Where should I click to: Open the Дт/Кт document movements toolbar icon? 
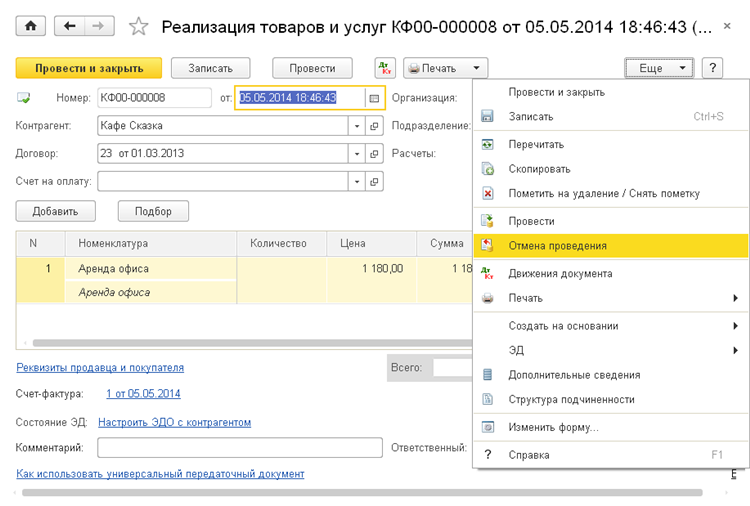[x=385, y=68]
